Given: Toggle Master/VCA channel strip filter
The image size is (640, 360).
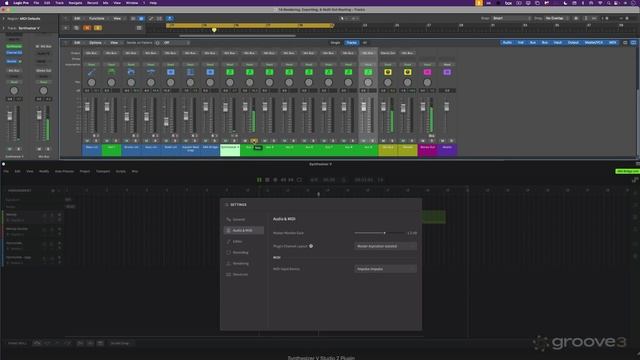Looking at the screenshot, I should pos(593,43).
